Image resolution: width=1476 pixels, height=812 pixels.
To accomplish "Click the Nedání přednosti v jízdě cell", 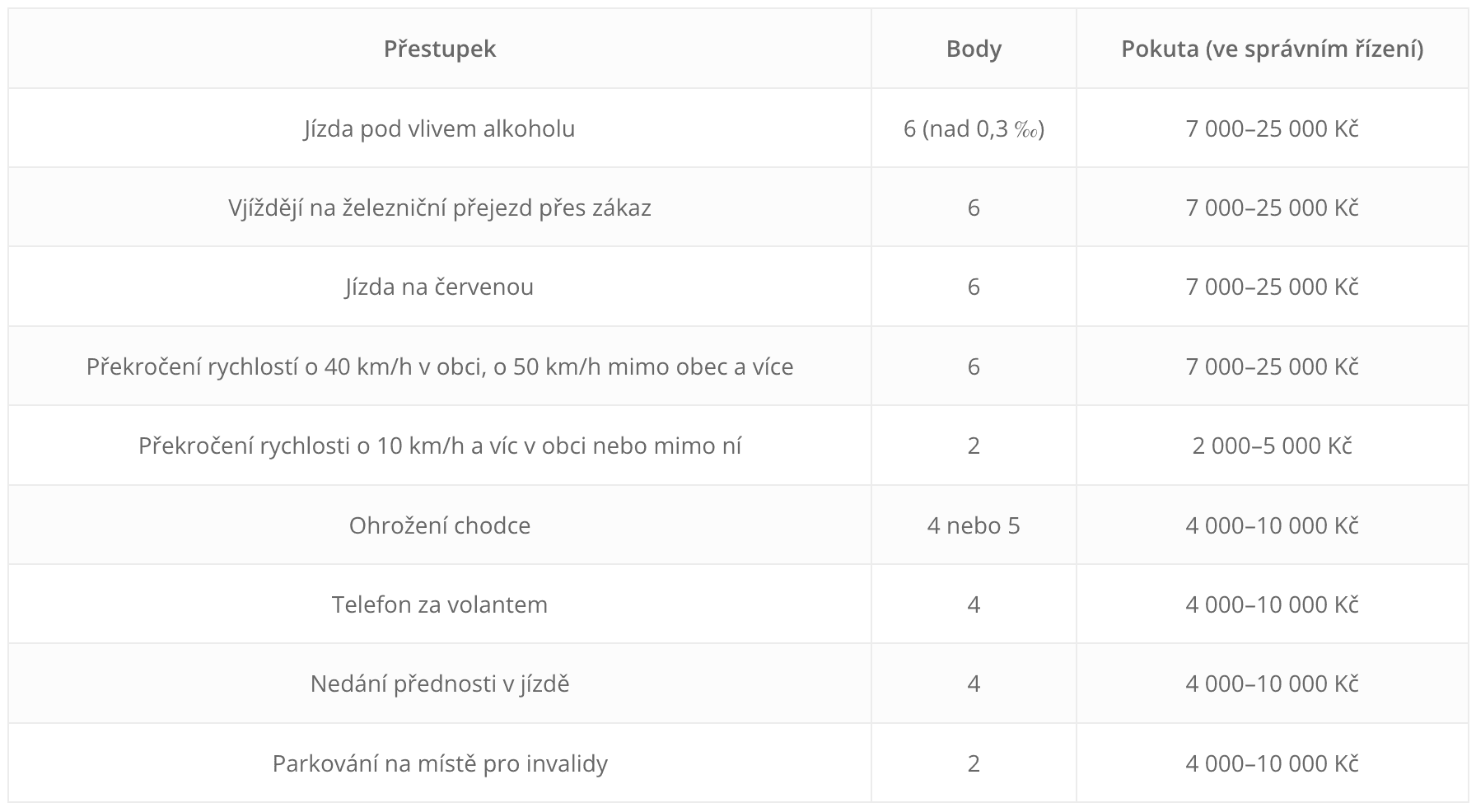I will (440, 684).
